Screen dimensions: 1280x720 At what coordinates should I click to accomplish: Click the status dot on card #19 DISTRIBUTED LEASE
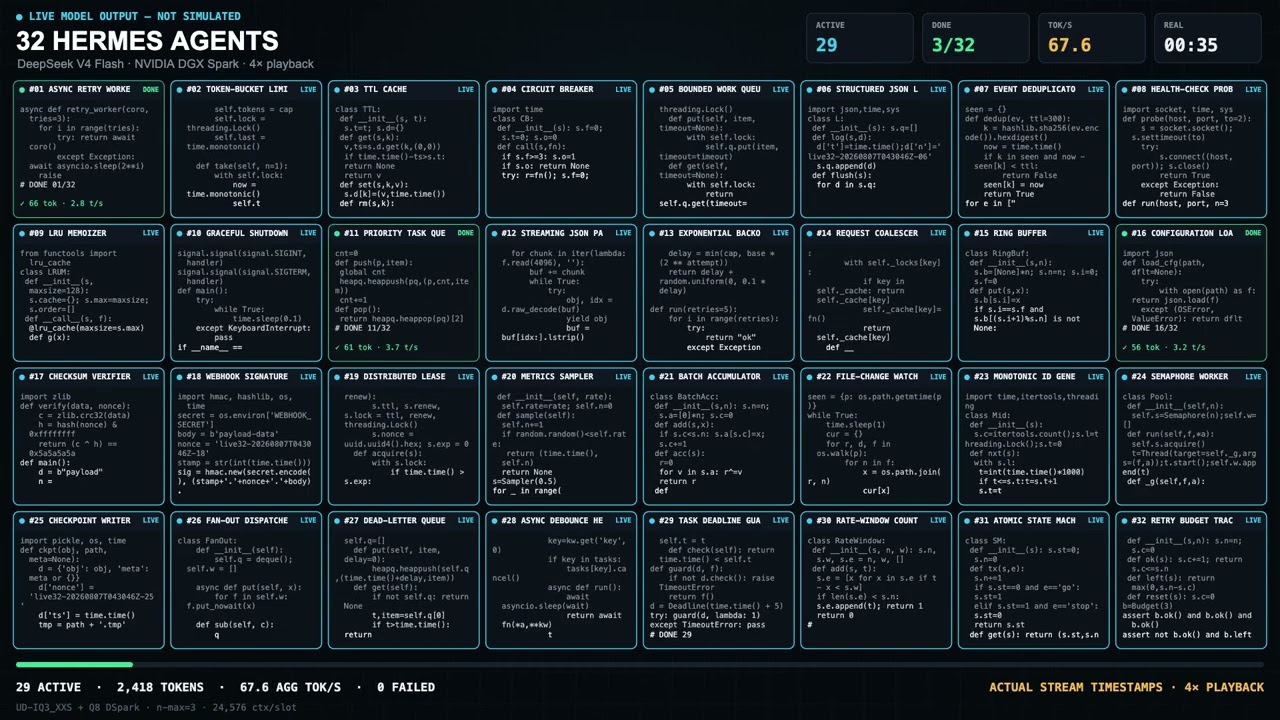click(337, 377)
